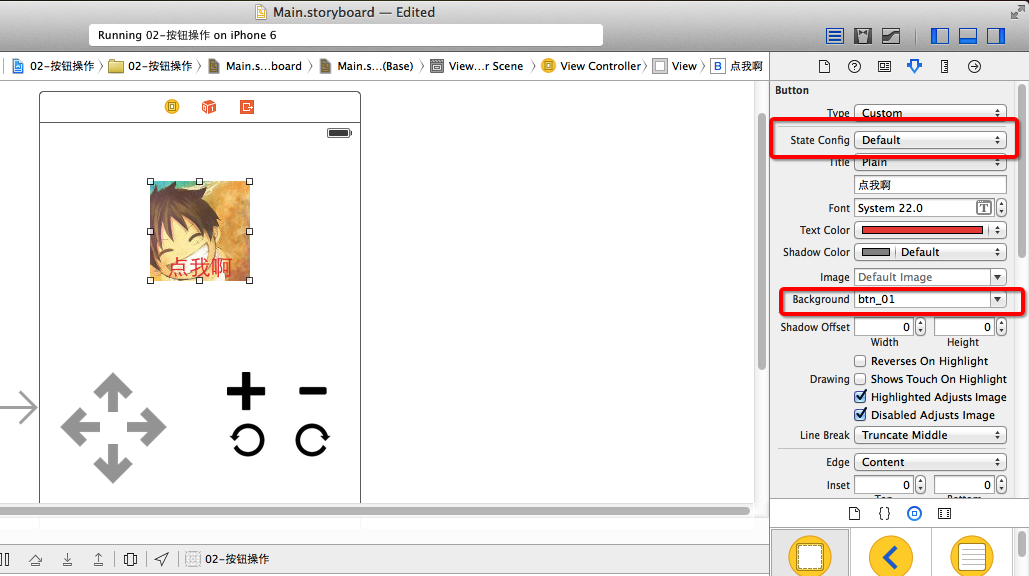The height and width of the screenshot is (576, 1029).
Task: Open the Line Break dropdown
Action: click(x=930, y=435)
